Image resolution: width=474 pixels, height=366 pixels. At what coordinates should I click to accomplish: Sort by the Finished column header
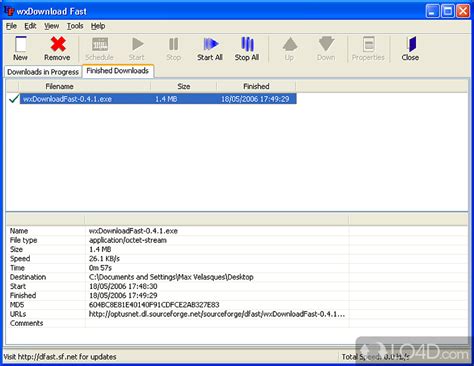(256, 86)
